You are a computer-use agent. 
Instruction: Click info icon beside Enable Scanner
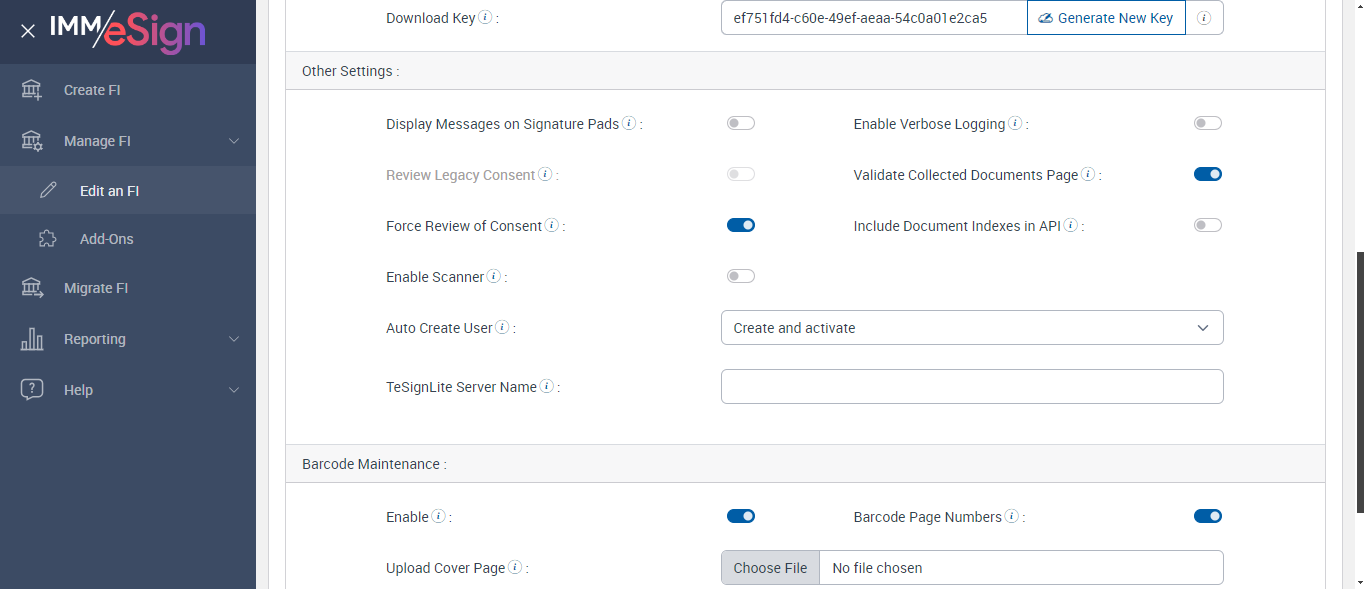493,276
